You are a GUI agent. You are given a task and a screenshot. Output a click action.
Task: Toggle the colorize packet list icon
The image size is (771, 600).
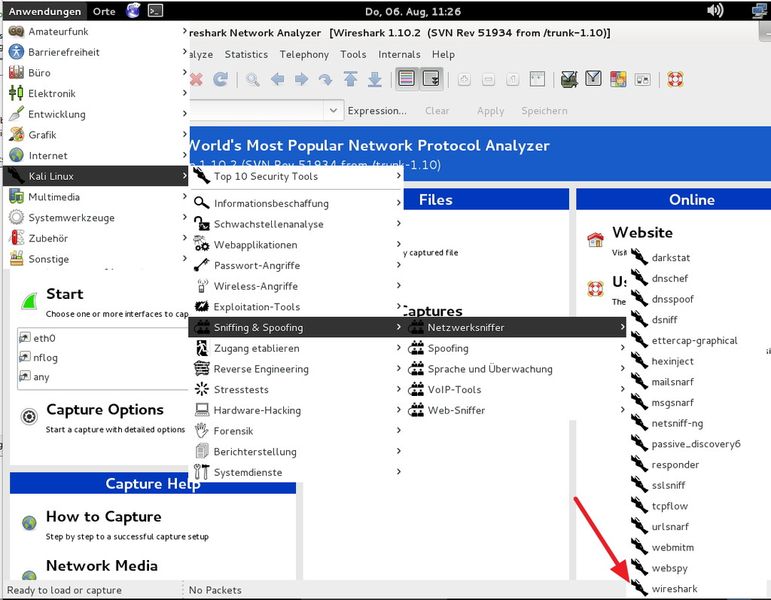[407, 78]
